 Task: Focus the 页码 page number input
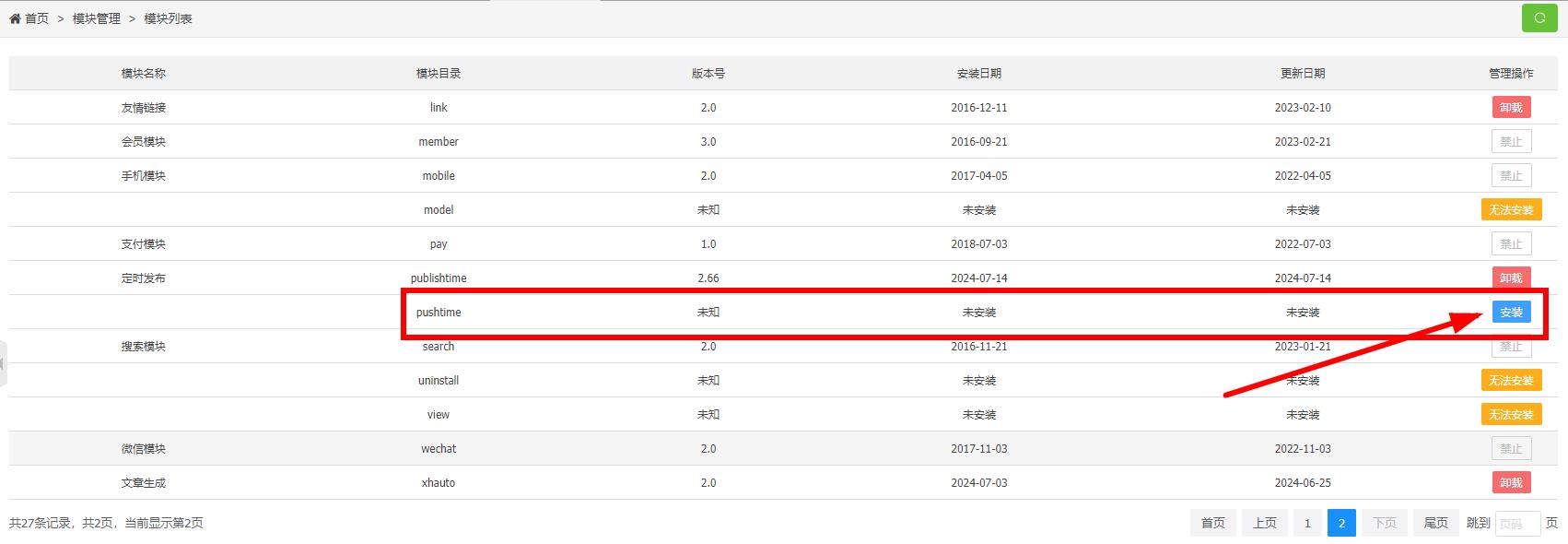(1516, 524)
